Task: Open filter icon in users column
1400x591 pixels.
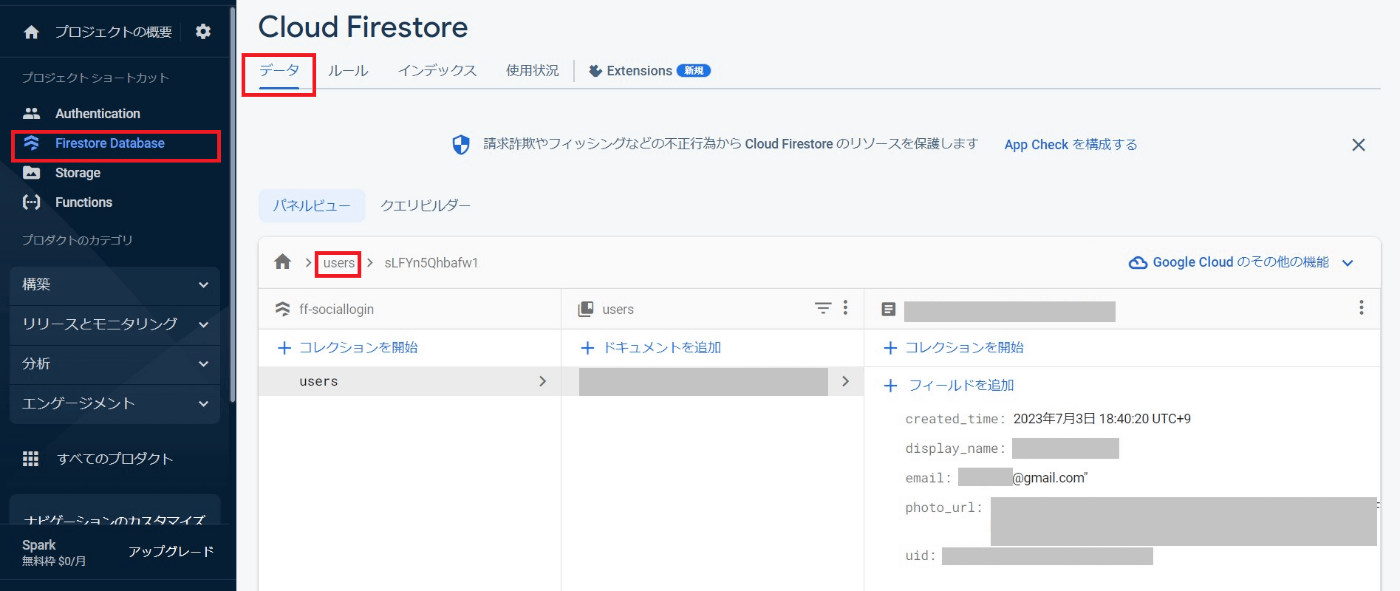Action: pos(823,308)
